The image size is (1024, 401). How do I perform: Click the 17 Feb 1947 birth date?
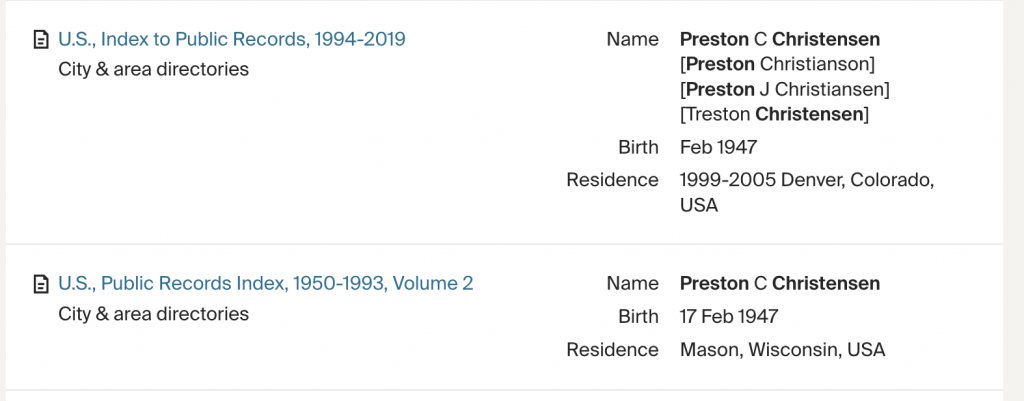728,317
